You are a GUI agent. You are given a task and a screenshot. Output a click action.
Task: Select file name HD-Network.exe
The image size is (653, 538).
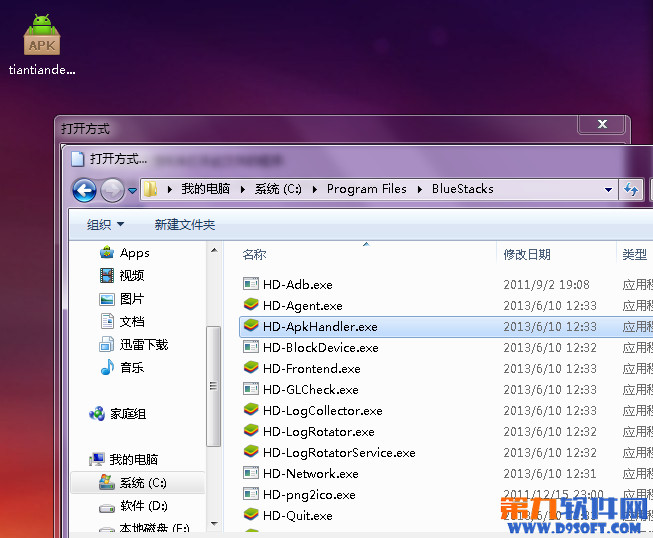coord(311,474)
